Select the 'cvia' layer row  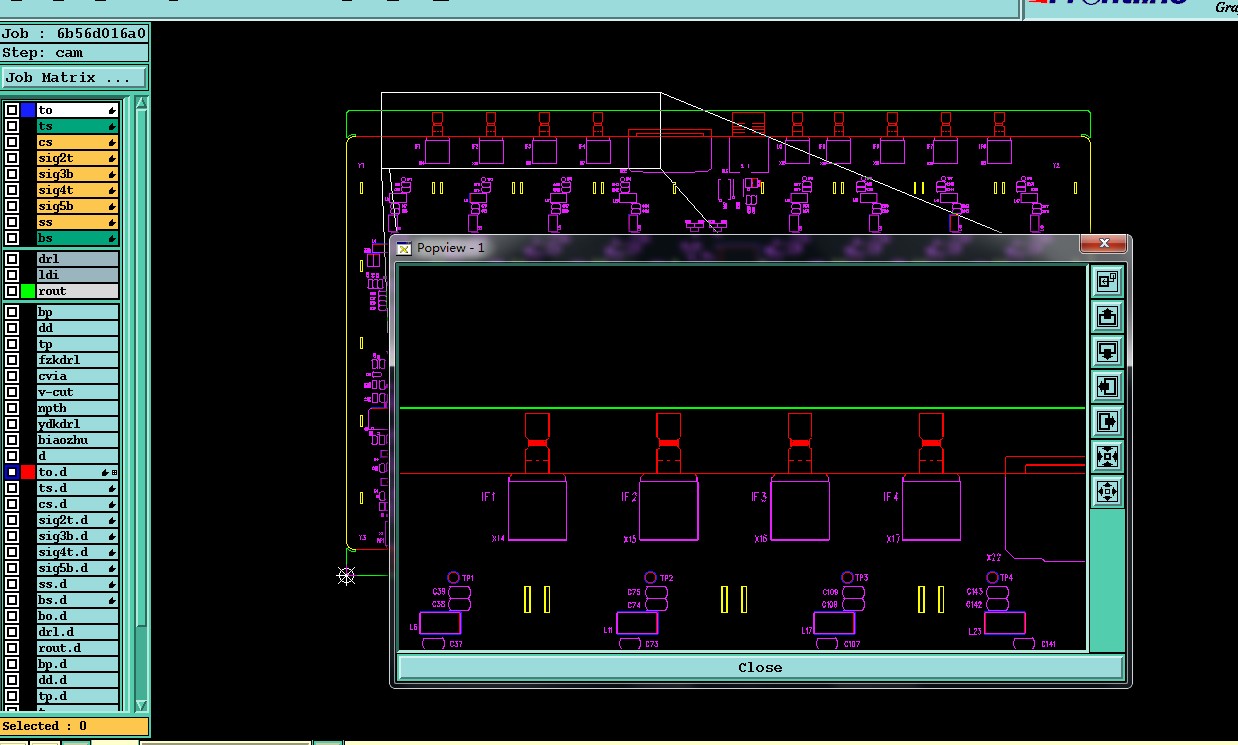coord(78,376)
